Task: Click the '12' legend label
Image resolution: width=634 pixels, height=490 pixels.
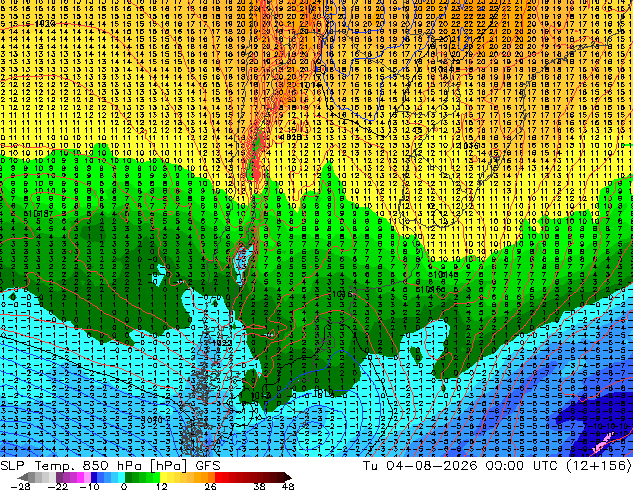Action: [x=162, y=486]
